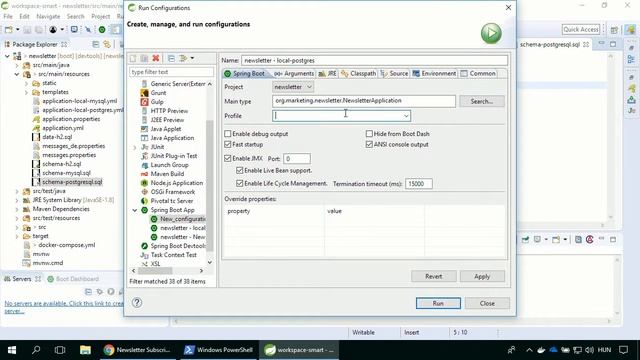Click the New launch configuration icon
Image resolution: width=640 pixels, height=360 pixels.
(x=133, y=58)
